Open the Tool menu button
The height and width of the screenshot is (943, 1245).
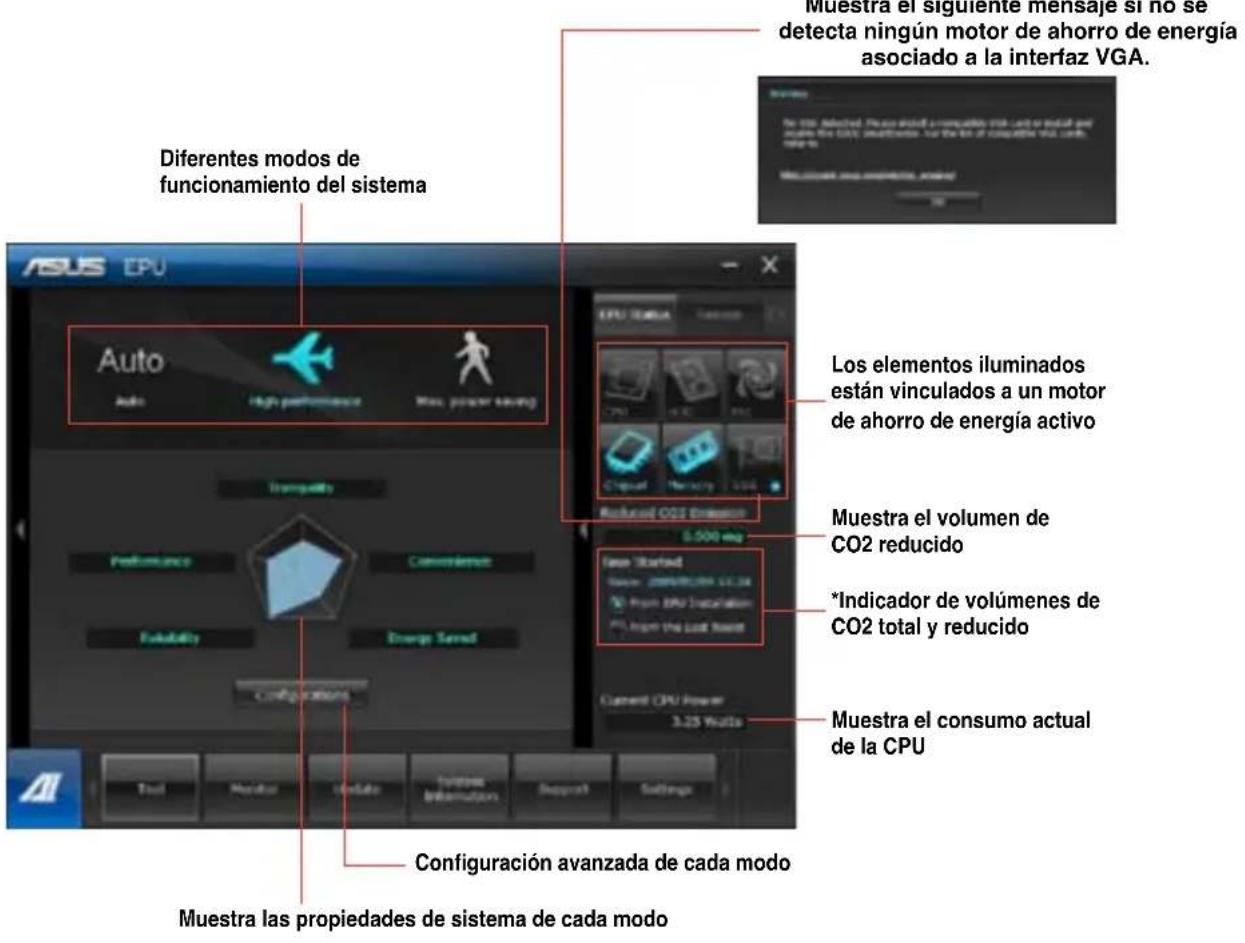pos(151,788)
